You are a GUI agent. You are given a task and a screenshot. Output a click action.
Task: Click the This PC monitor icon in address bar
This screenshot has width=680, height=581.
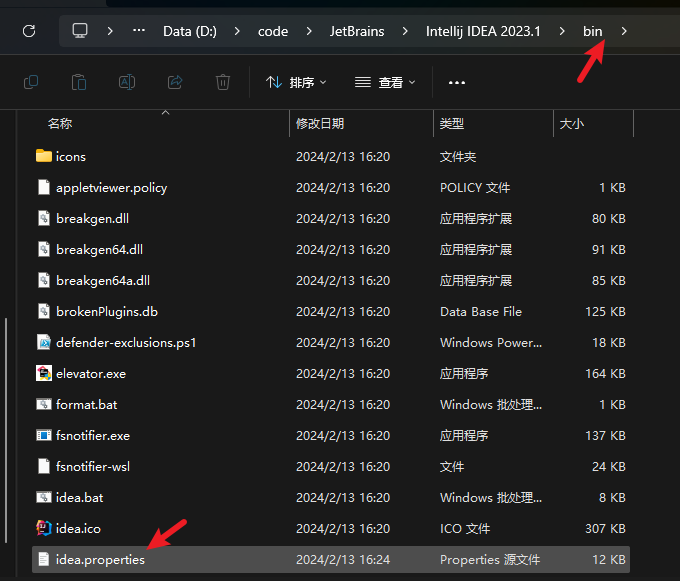[80, 31]
